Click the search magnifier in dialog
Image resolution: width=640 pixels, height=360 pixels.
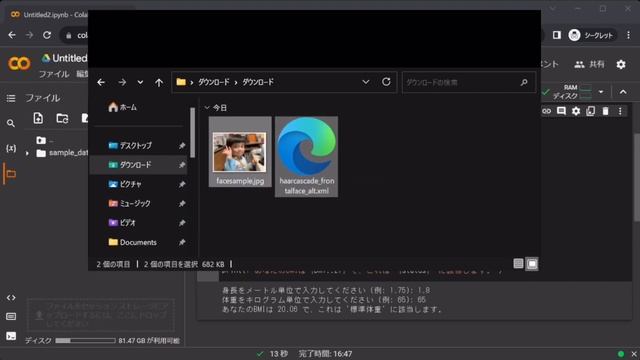click(524, 82)
